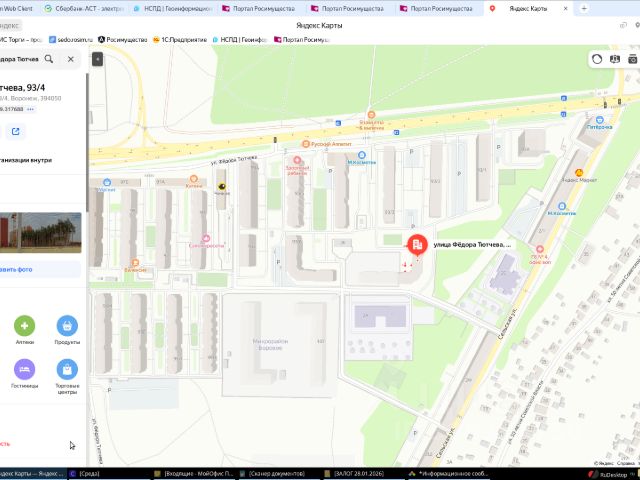This screenshot has width=640, height=480.
Task: Select the Продукты category icon
Action: click(x=67, y=326)
